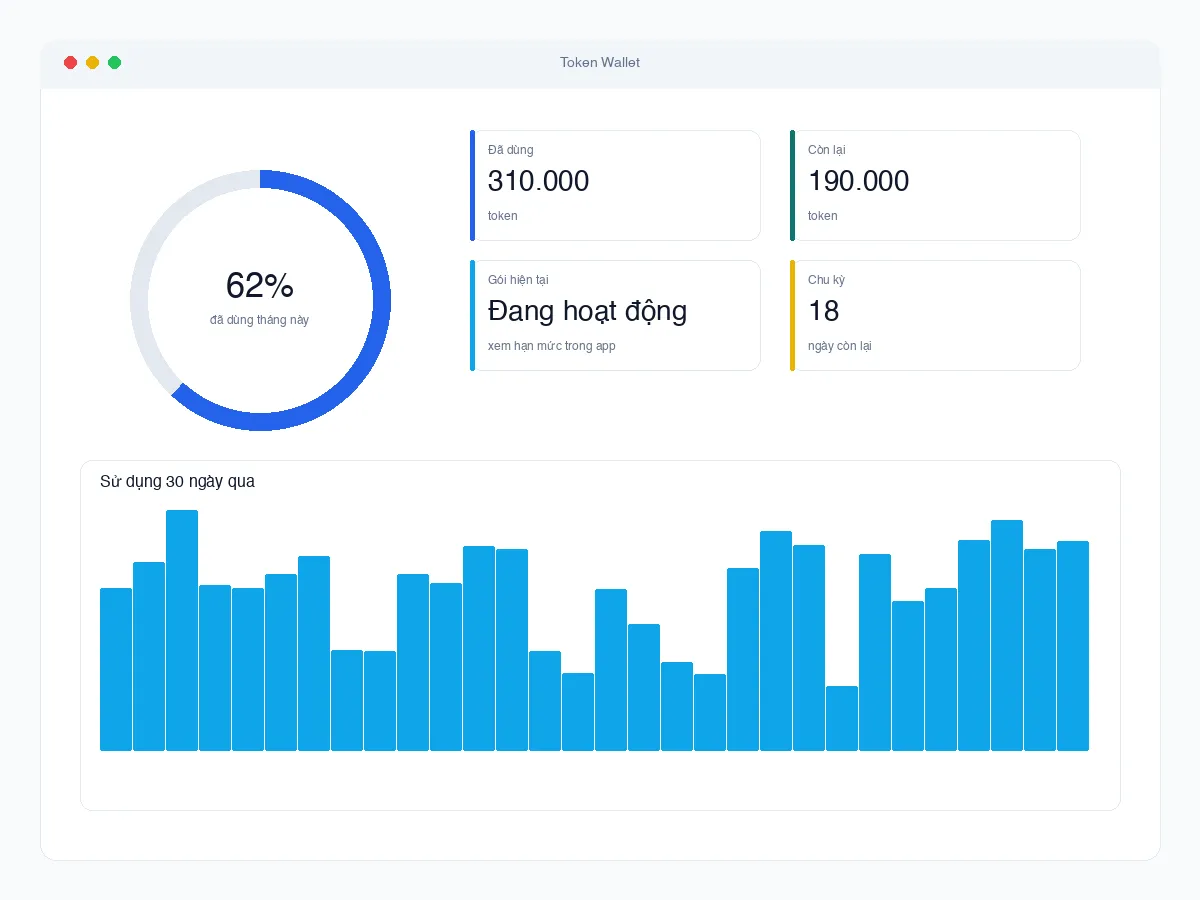Open 'xem hạn mức trong app' link
This screenshot has width=1200, height=900.
tap(551, 346)
